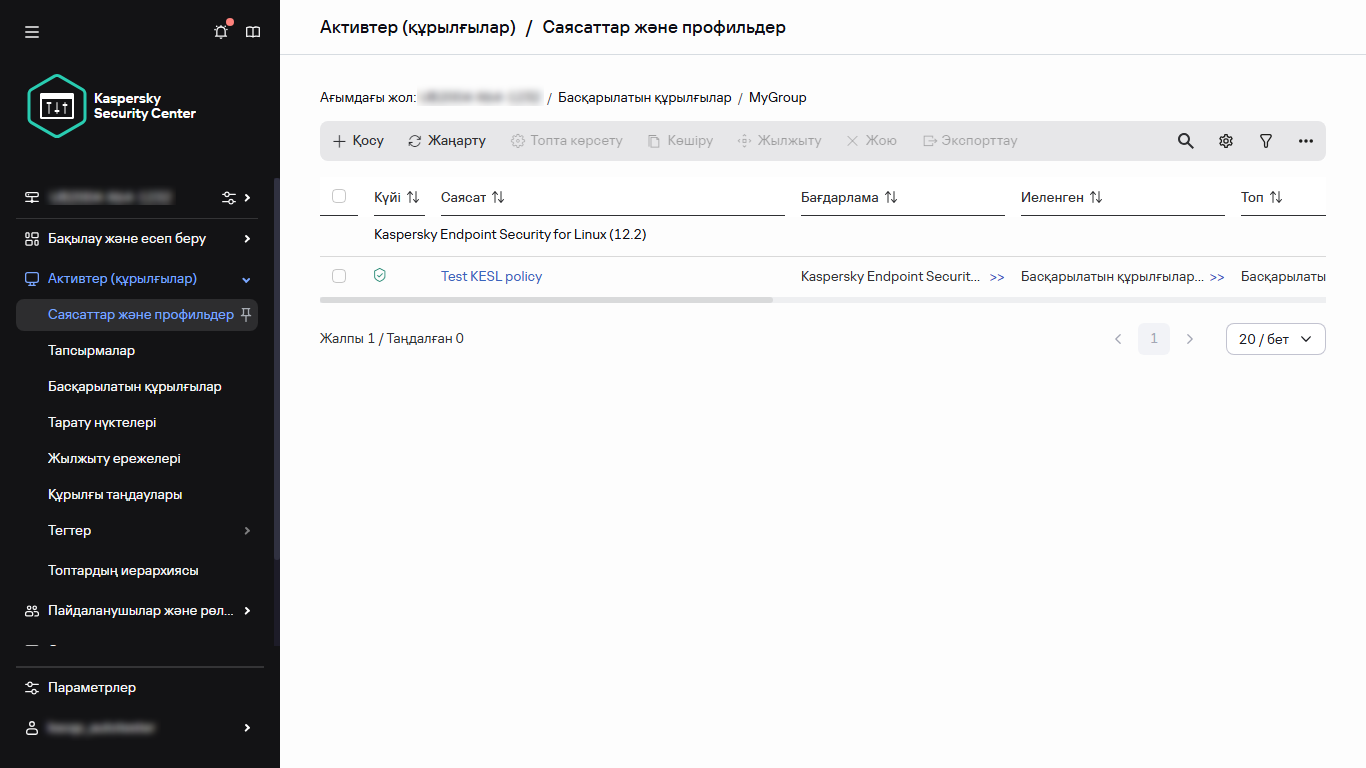Screen dimensions: 1366x768
Task: Open Тапсырмалар in the sidebar
Action: [x=91, y=351]
